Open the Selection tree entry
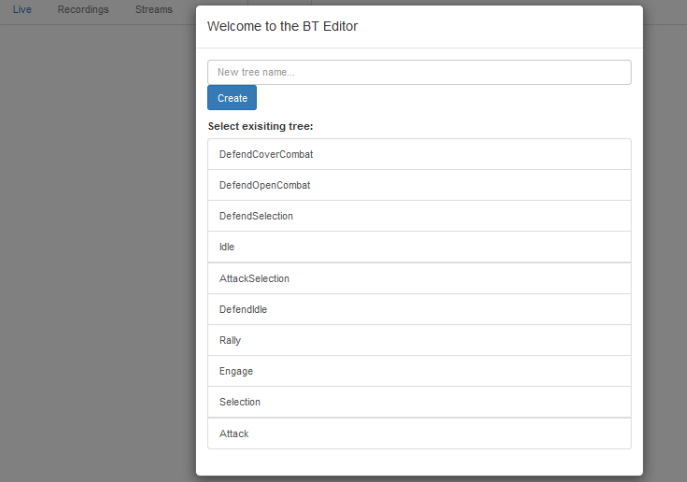The height and width of the screenshot is (482, 687). pyautogui.click(x=419, y=402)
